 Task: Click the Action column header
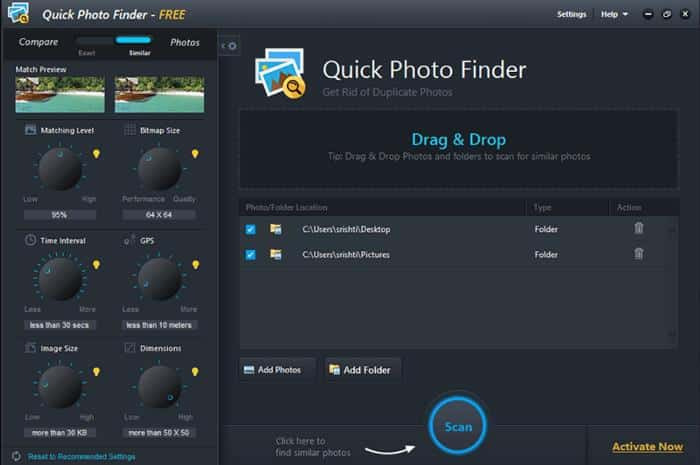[x=629, y=208]
